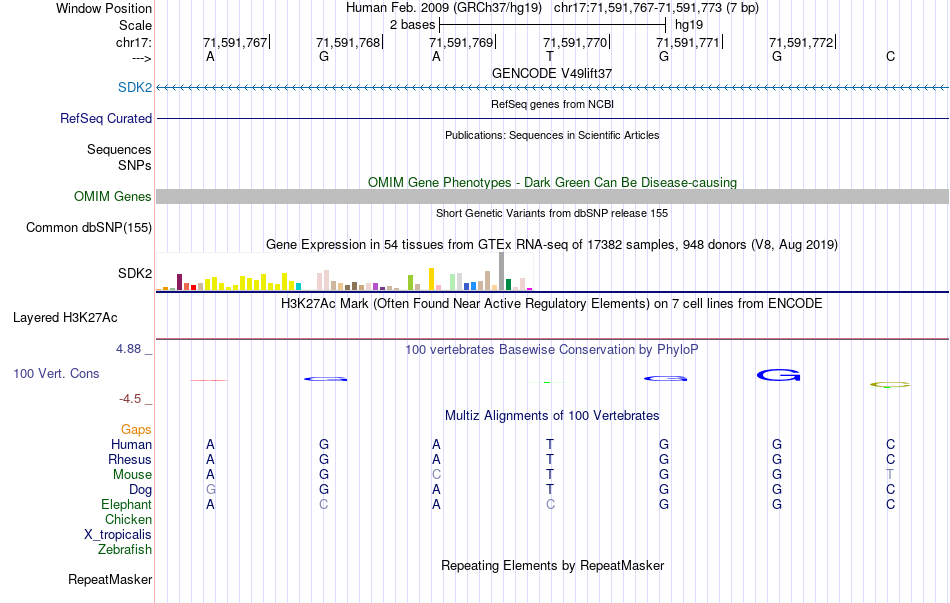This screenshot has width=950, height=603.
Task: Click the 'Mouse' species label
Action: [132, 475]
